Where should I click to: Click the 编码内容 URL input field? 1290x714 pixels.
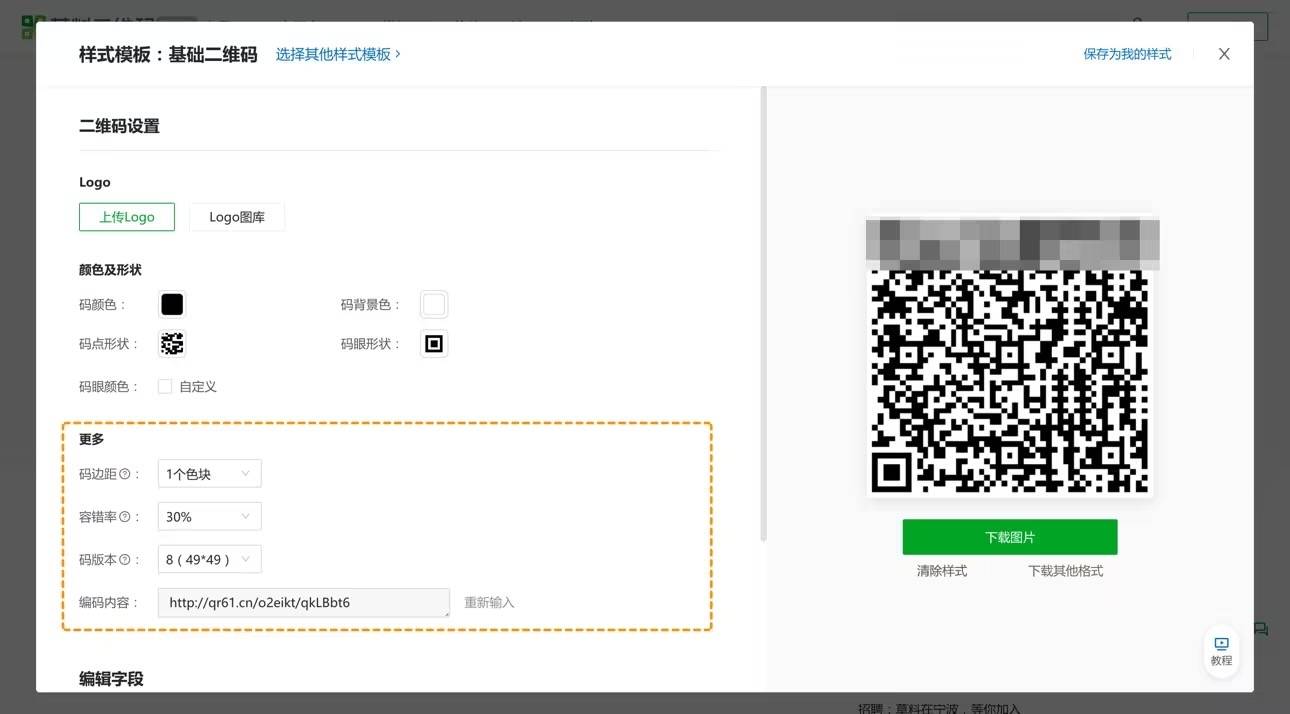[x=304, y=603]
